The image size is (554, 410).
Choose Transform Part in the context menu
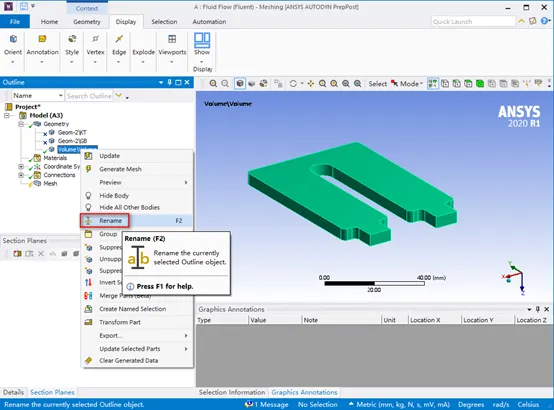[x=137, y=322]
